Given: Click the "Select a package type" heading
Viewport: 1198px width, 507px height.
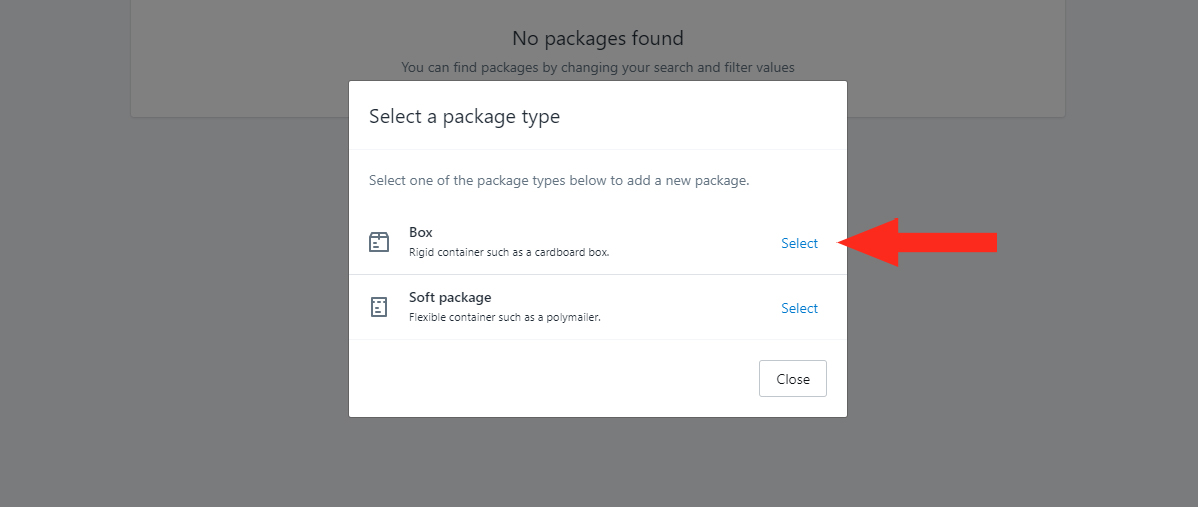Looking at the screenshot, I should tap(465, 117).
